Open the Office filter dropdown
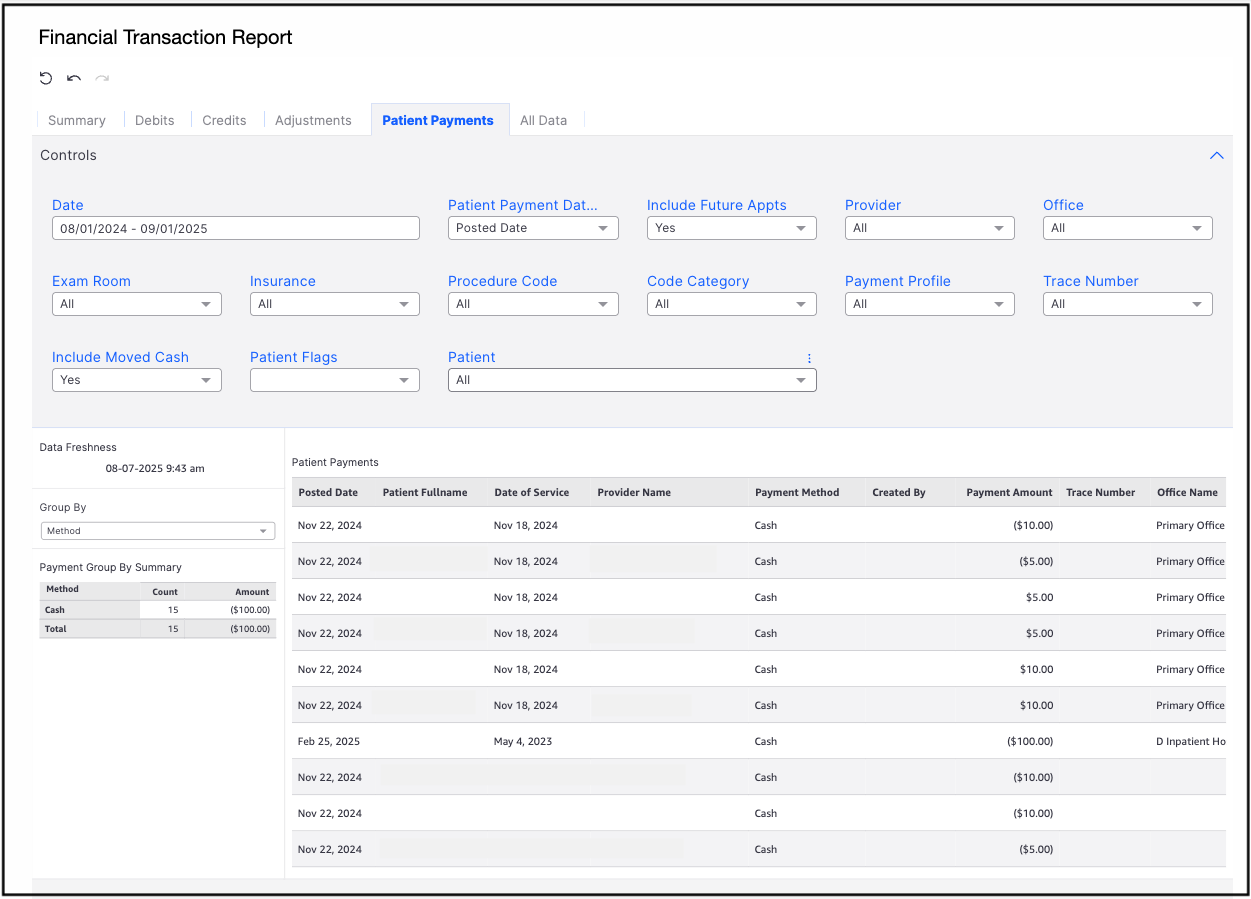 click(x=1127, y=228)
